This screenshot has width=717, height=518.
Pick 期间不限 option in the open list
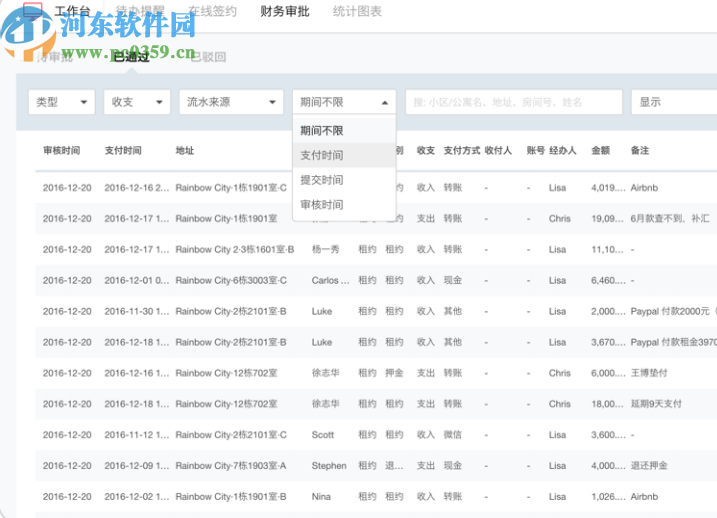[x=322, y=130]
